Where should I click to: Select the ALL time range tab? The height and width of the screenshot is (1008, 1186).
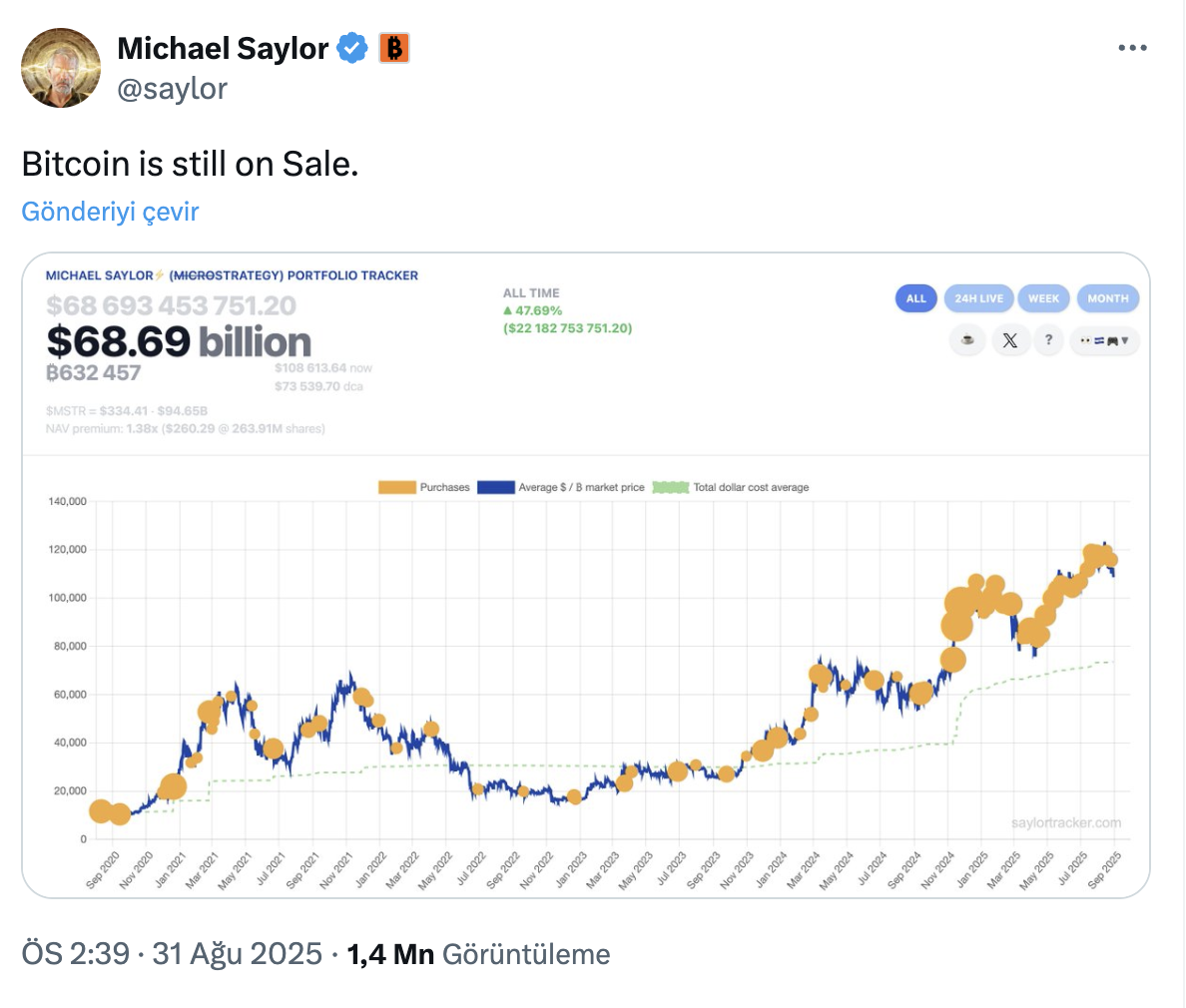[x=916, y=298]
